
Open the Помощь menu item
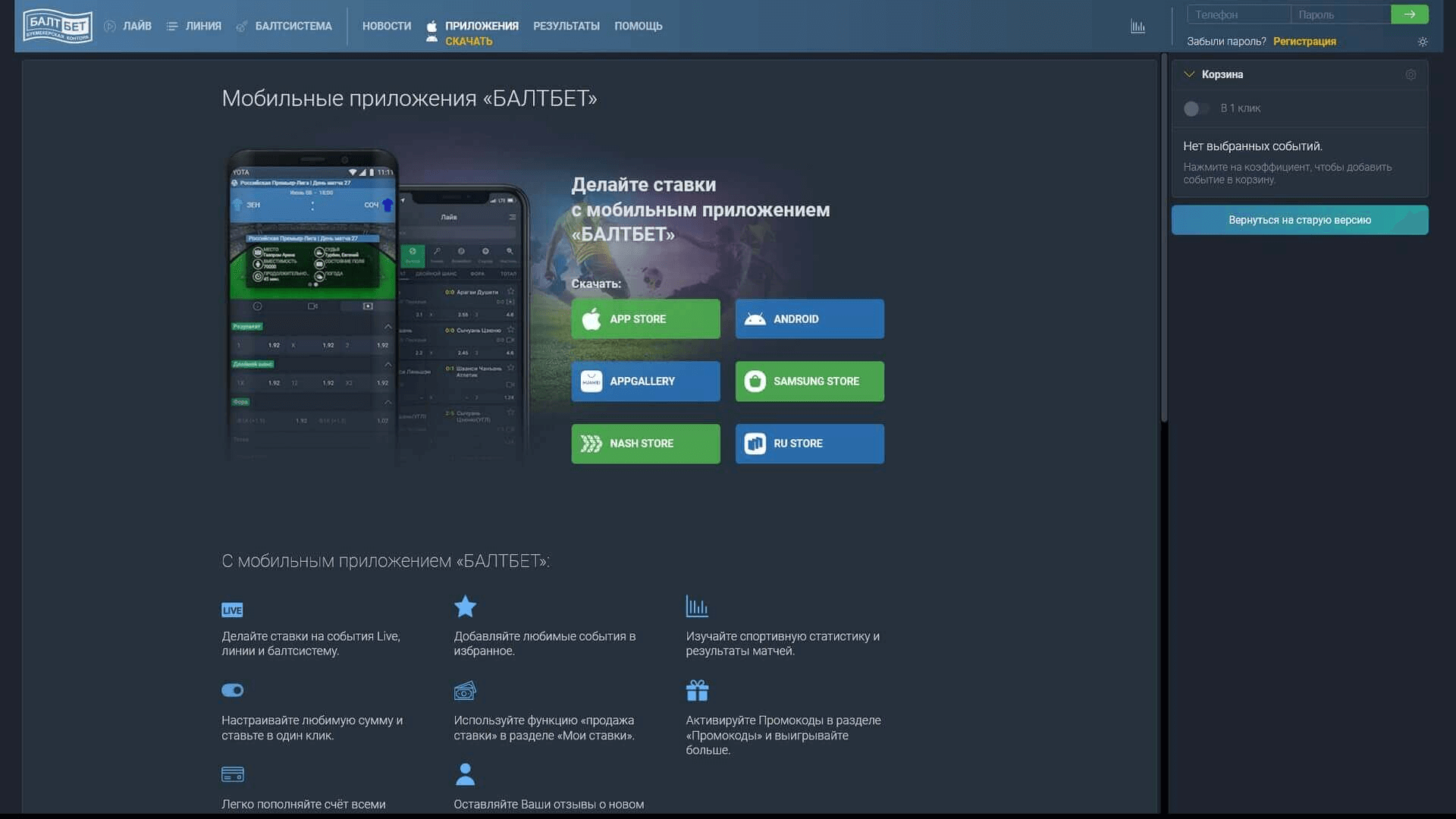point(638,26)
